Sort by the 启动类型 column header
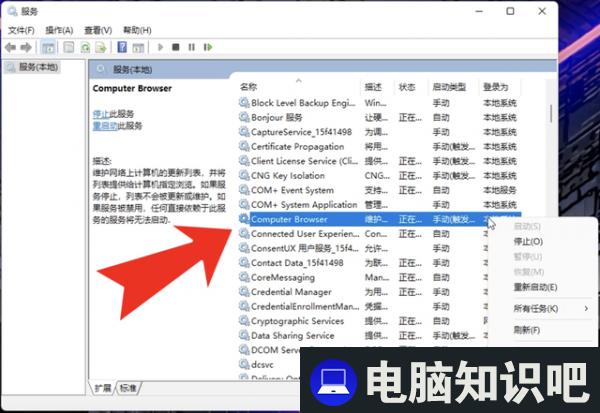 pos(453,87)
